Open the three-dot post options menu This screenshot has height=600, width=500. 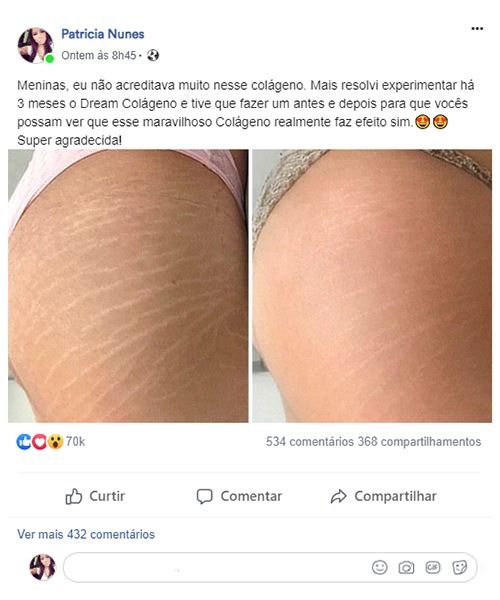(x=477, y=29)
